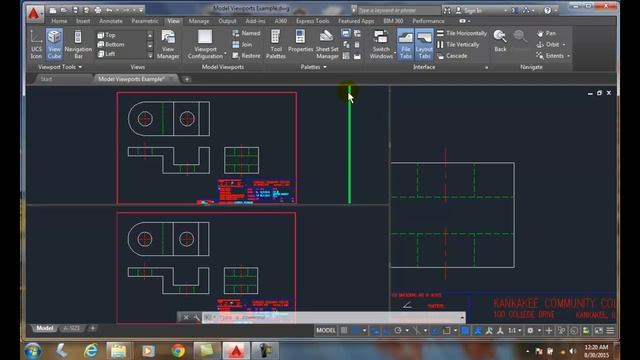
Task: Open the Tool Palettes
Action: click(x=276, y=44)
